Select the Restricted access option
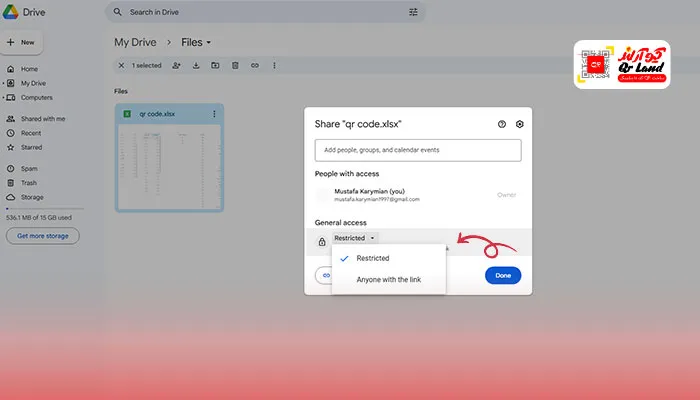Viewport: 700px width, 400px height. point(374,258)
